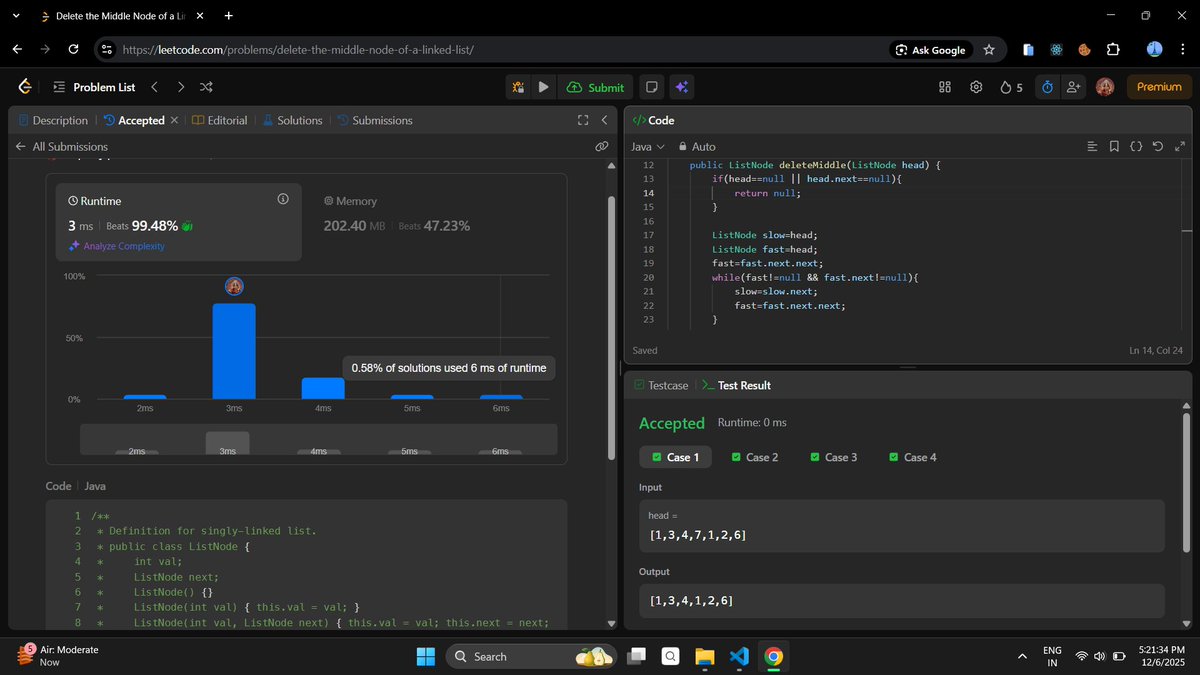Select the Case 3 result
The width and height of the screenshot is (1200, 675).
[x=834, y=457]
